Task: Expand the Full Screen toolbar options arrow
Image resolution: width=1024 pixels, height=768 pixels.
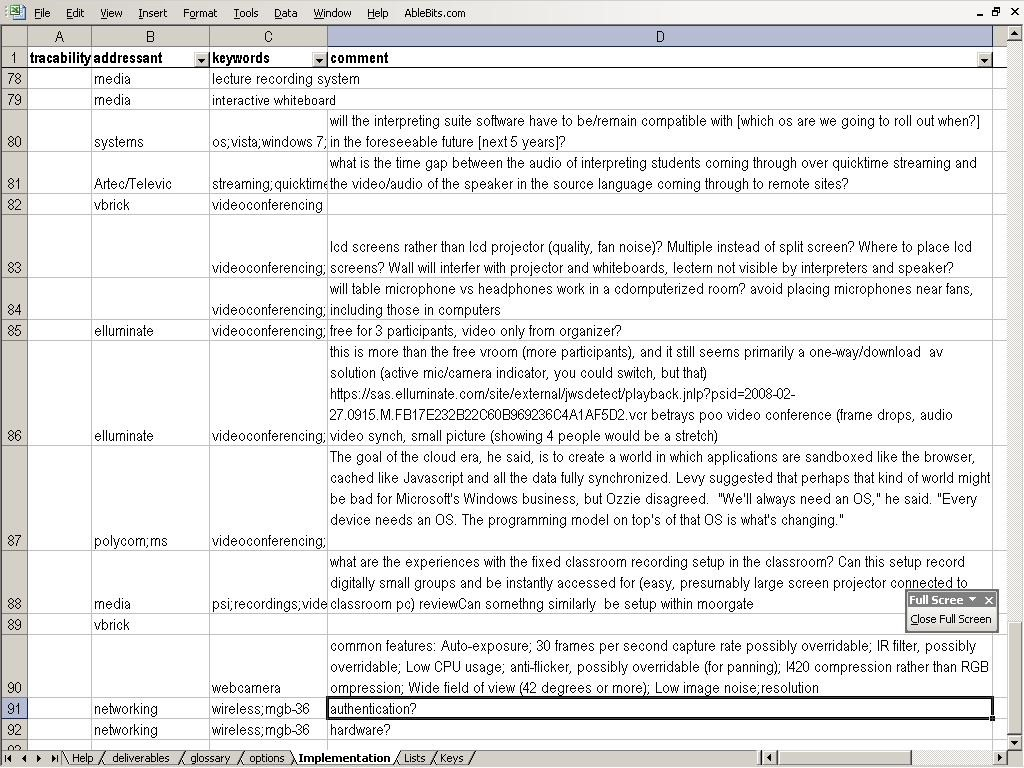Action: pos(972,600)
